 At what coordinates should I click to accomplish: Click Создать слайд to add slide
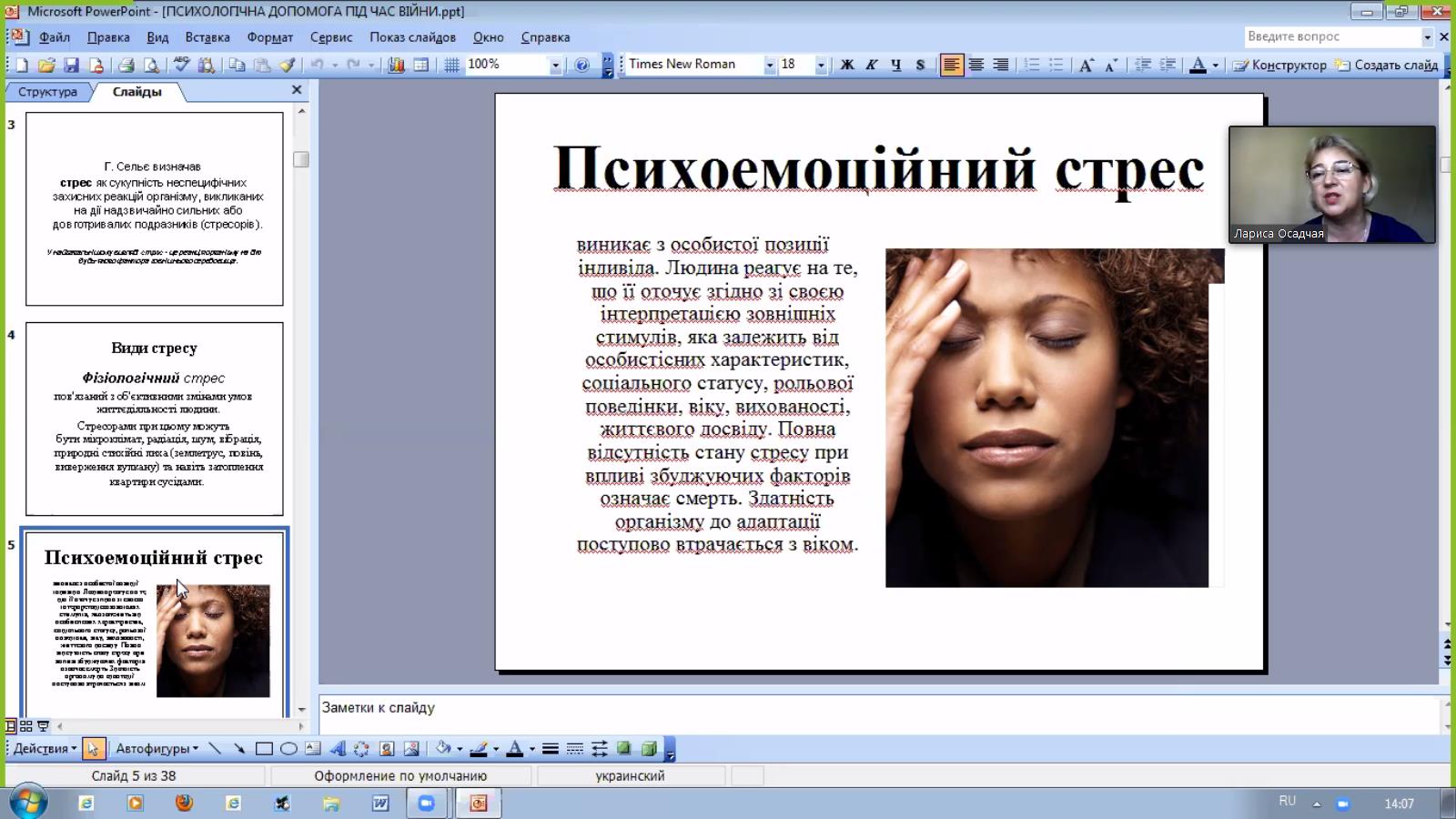coord(1387,65)
